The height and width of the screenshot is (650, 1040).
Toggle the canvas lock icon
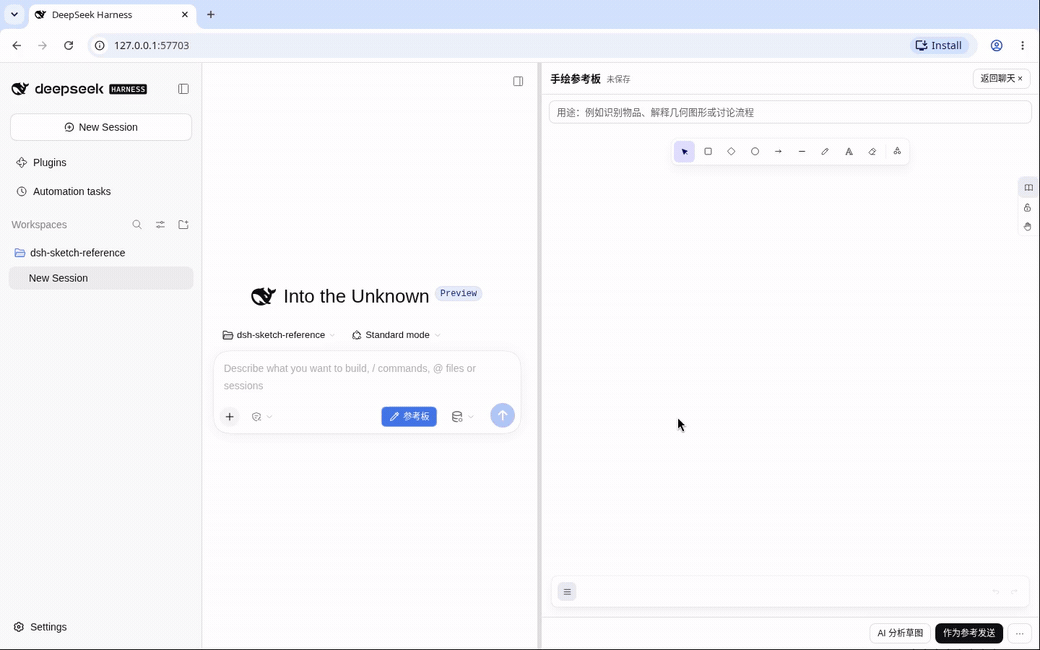click(x=1027, y=208)
